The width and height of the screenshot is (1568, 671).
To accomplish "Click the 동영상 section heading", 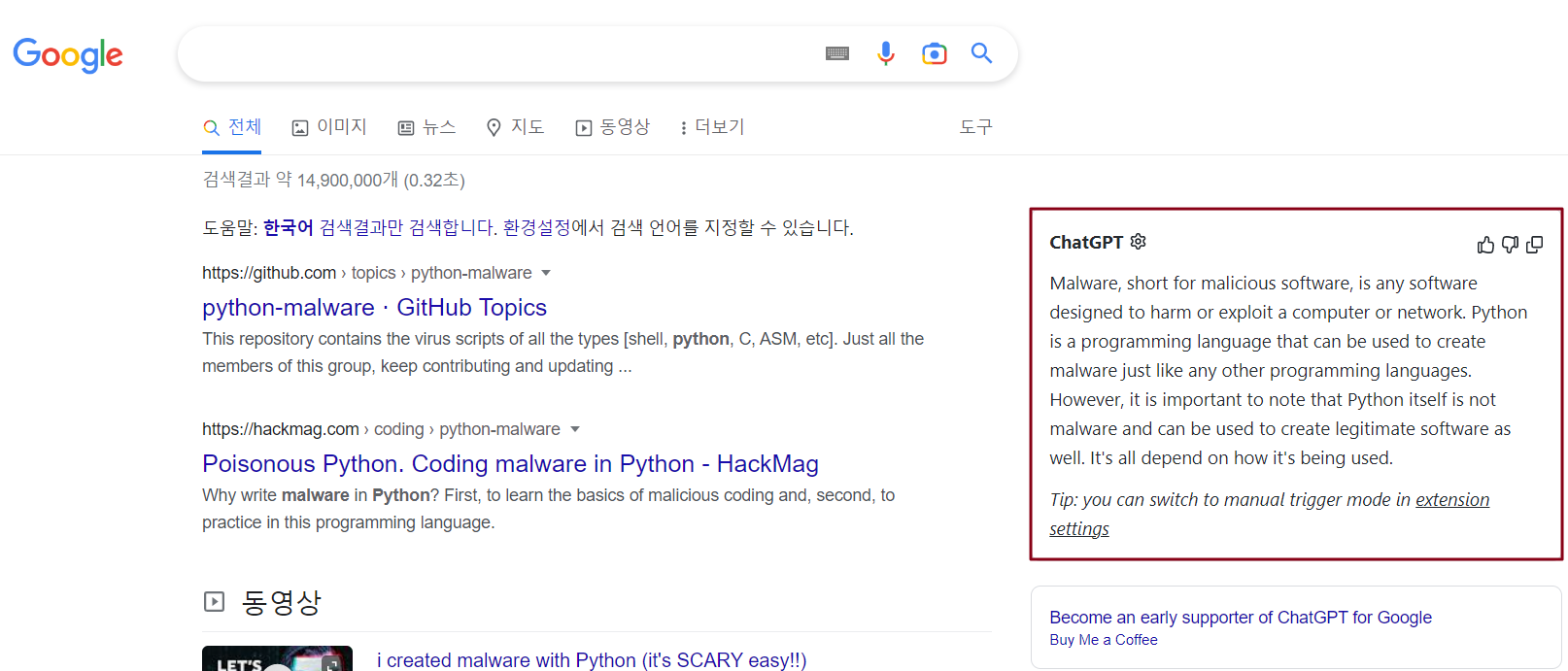I will pos(282,602).
